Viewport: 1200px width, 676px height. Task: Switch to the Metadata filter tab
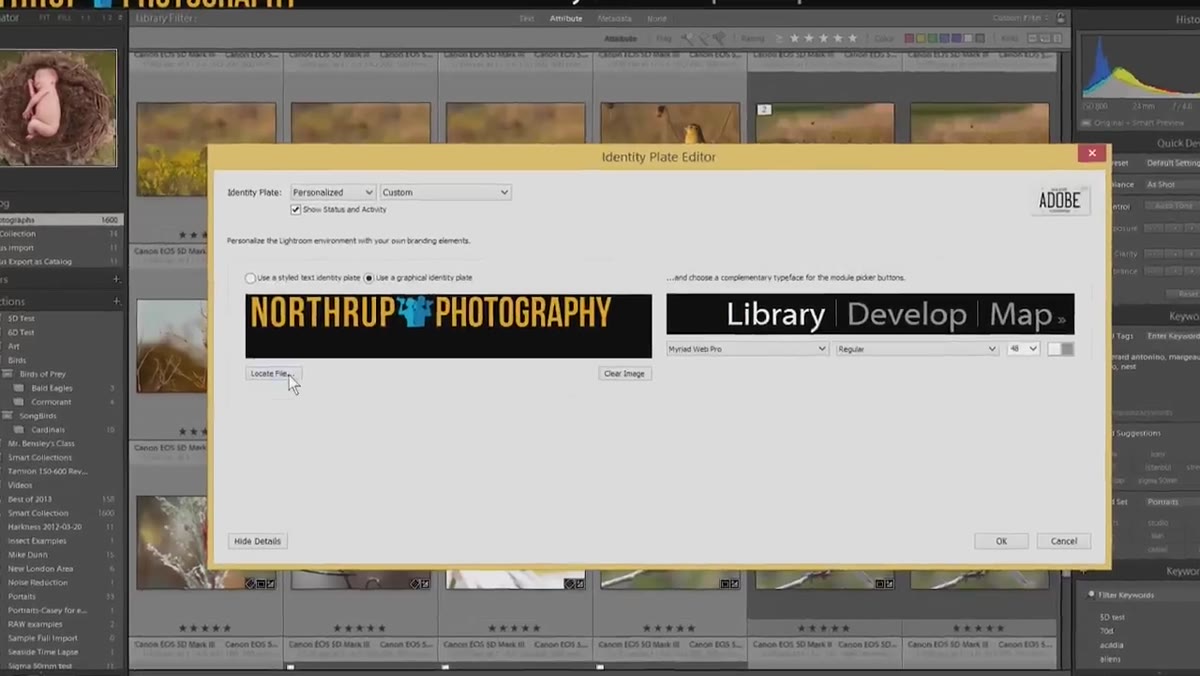pos(614,18)
